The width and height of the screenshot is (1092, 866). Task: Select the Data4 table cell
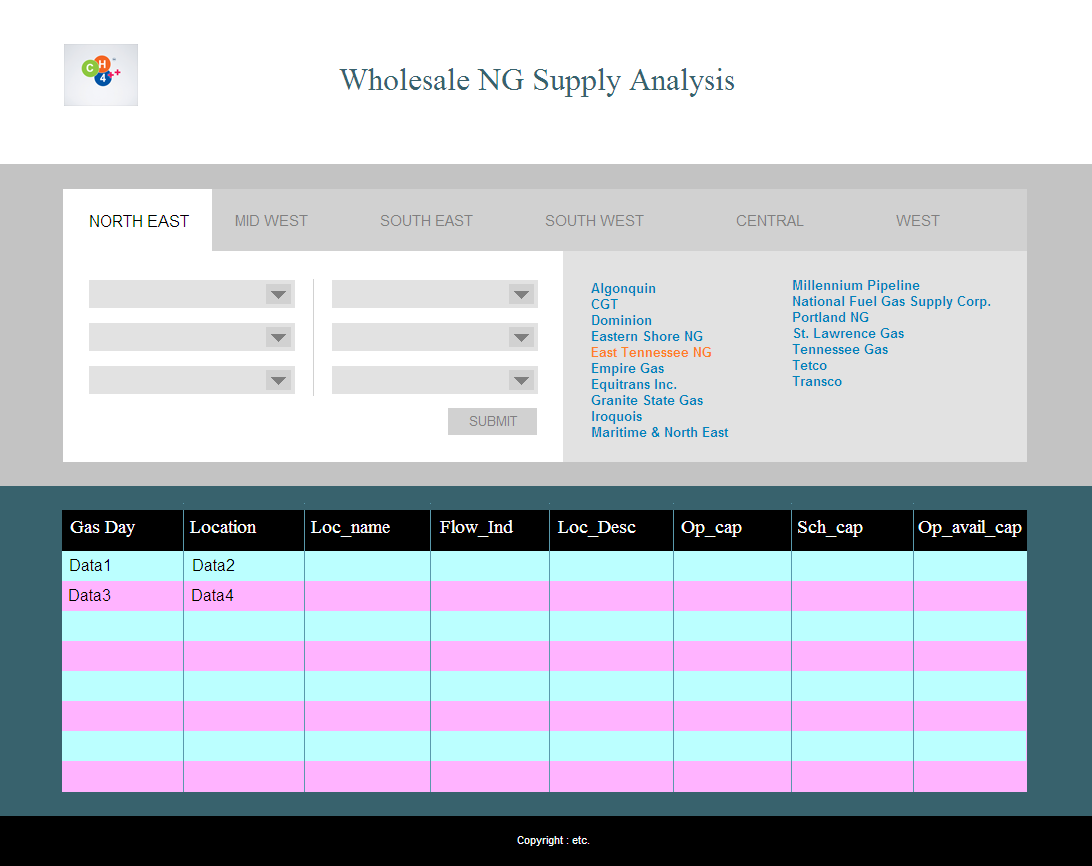(x=213, y=596)
